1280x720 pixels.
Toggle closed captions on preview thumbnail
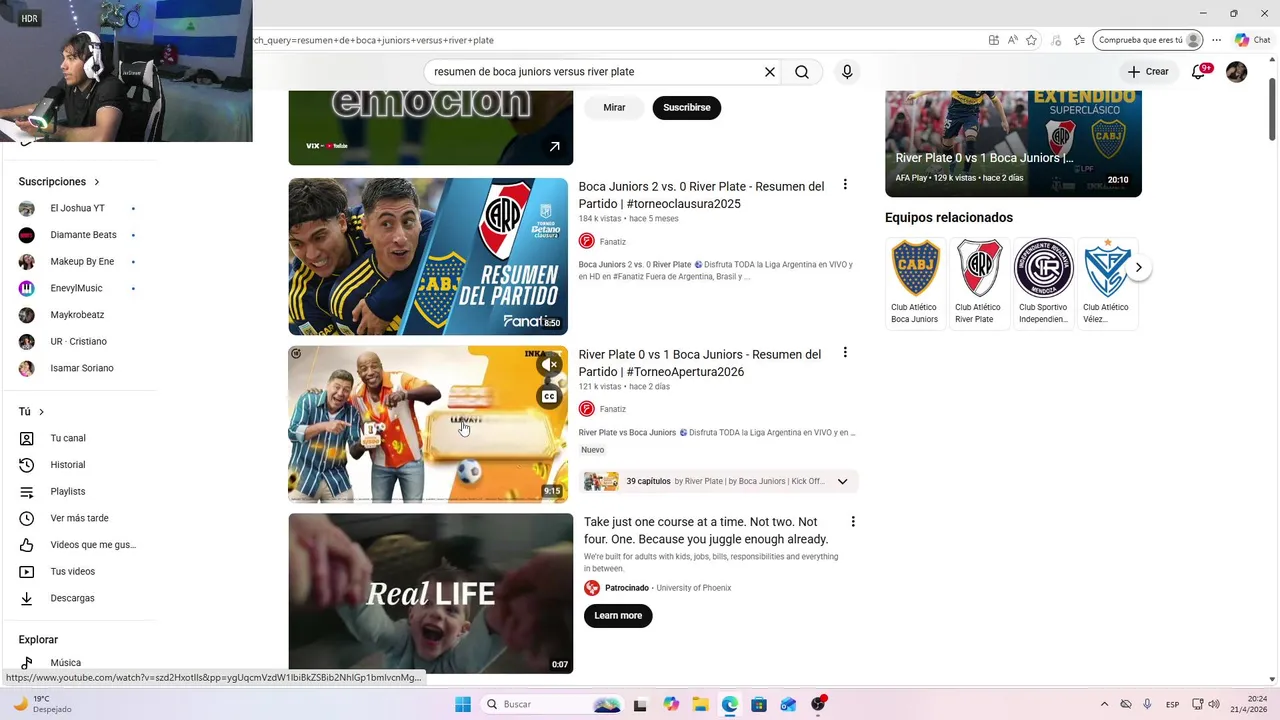click(549, 397)
